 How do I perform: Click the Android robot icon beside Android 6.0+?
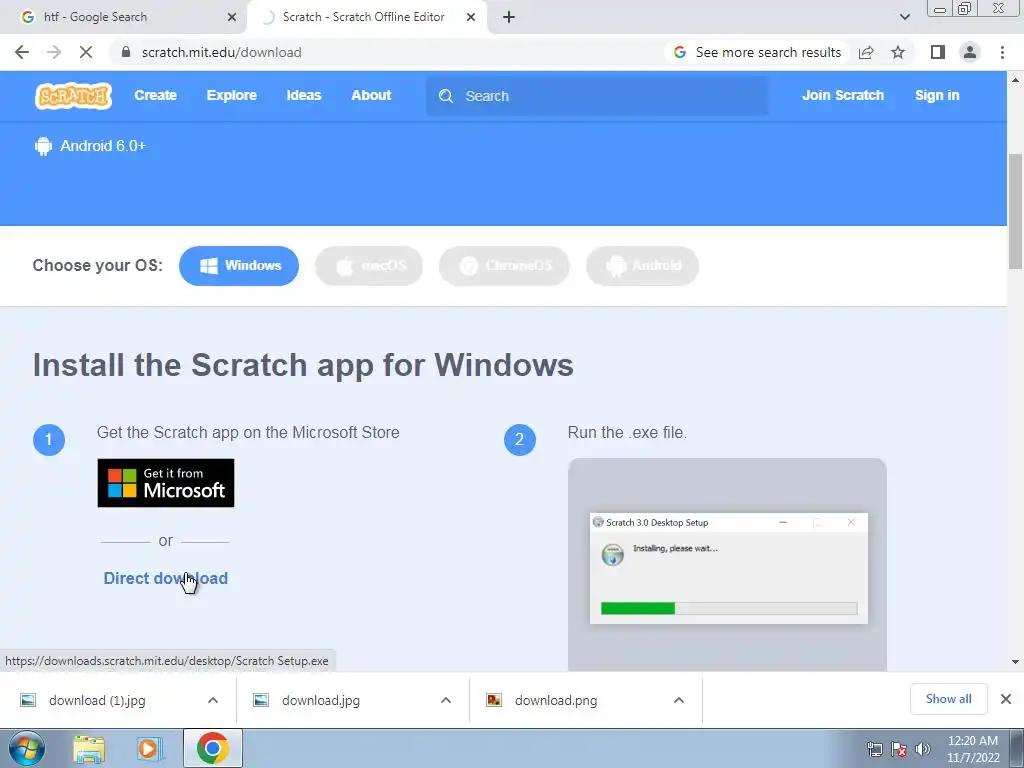(43, 146)
